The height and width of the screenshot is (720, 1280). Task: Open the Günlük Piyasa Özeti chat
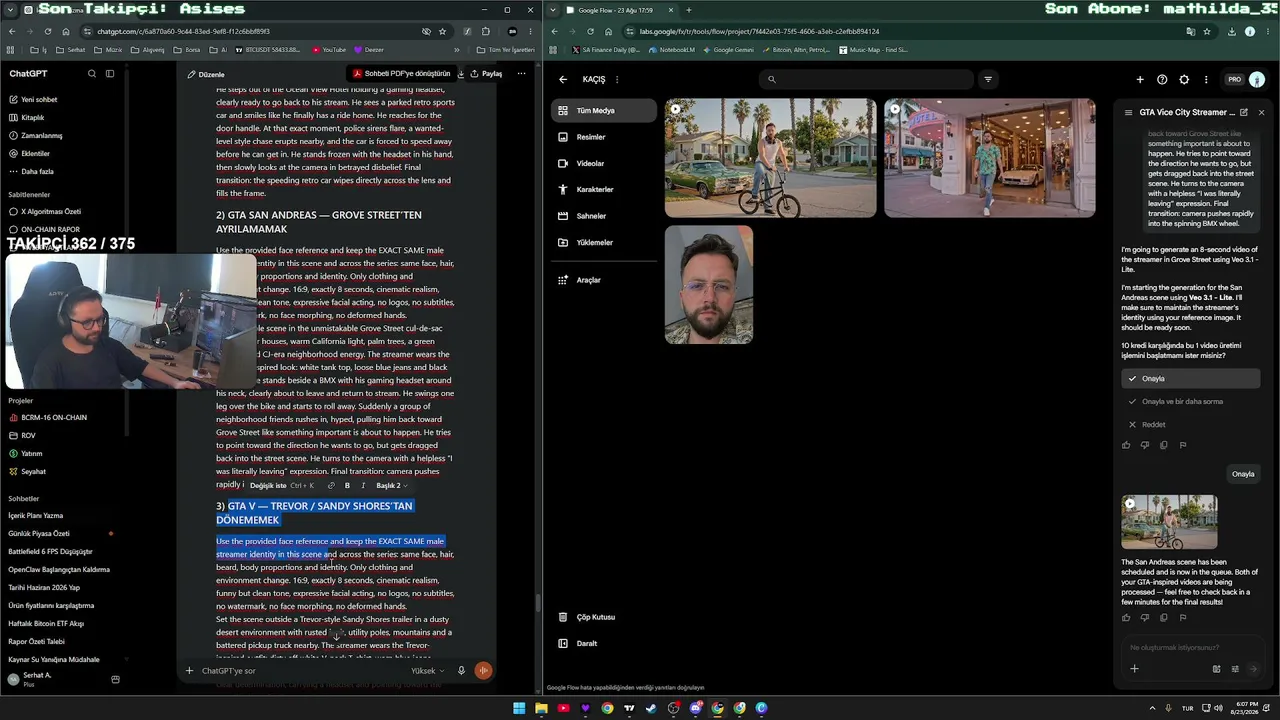click(39, 534)
